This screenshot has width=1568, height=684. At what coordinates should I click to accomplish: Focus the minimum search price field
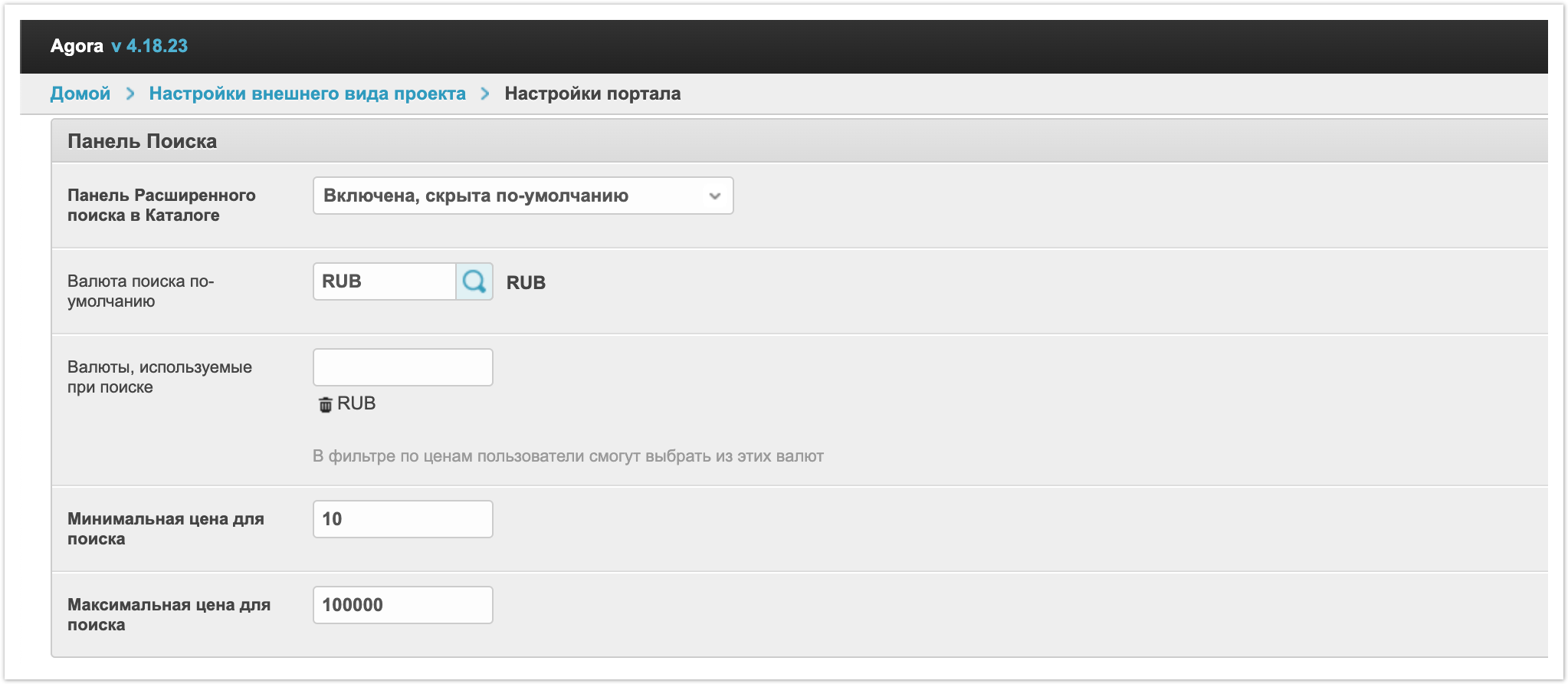[402, 519]
